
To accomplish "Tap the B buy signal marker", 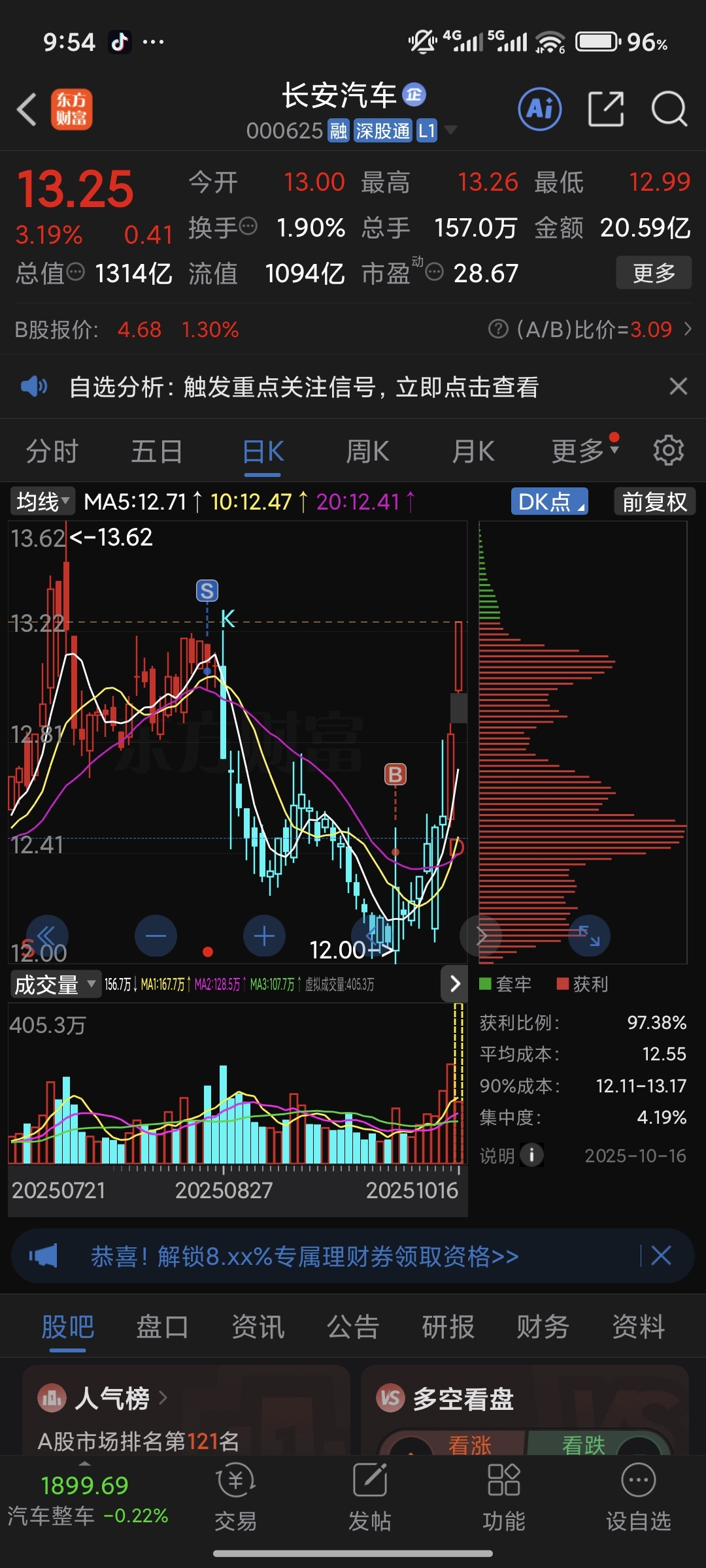I will pos(395,775).
